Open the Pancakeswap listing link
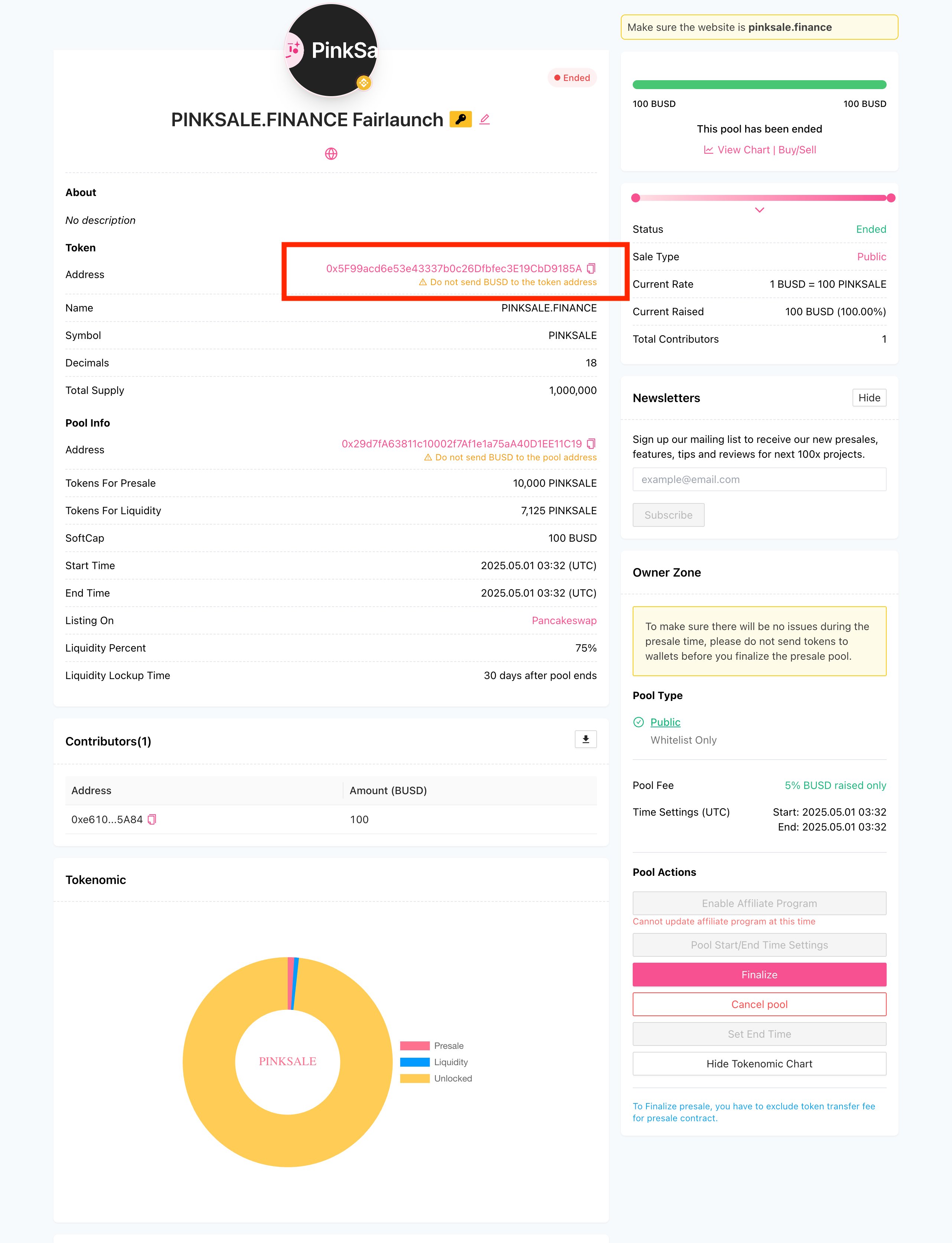The height and width of the screenshot is (1243, 952). (x=564, y=621)
